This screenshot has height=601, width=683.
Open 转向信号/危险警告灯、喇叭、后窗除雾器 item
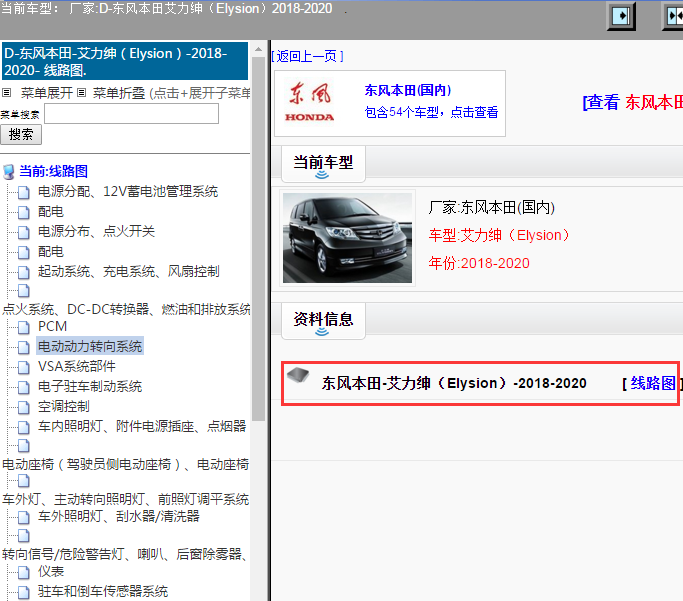click(x=125, y=554)
